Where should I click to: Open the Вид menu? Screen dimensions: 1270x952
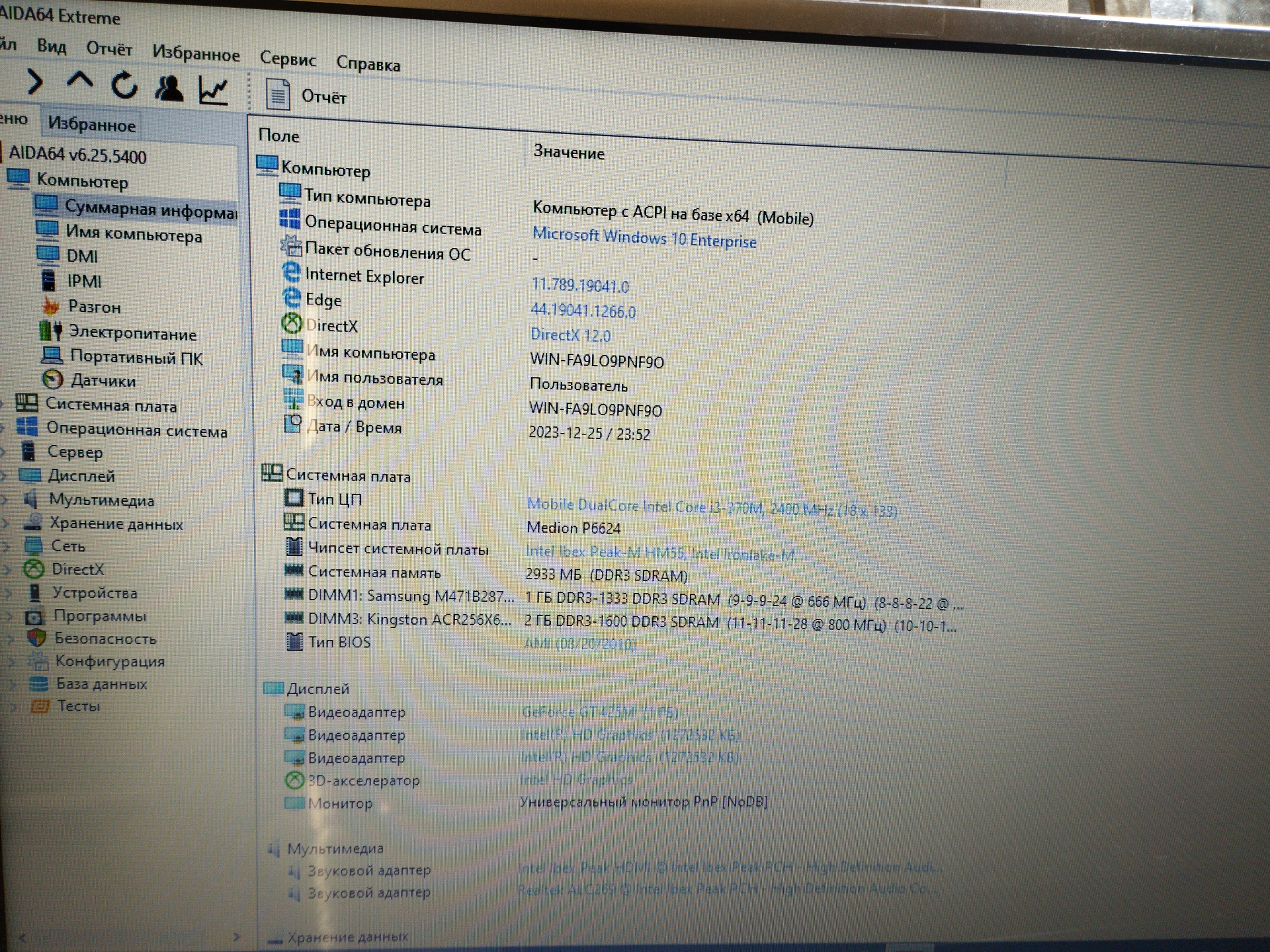[x=52, y=46]
